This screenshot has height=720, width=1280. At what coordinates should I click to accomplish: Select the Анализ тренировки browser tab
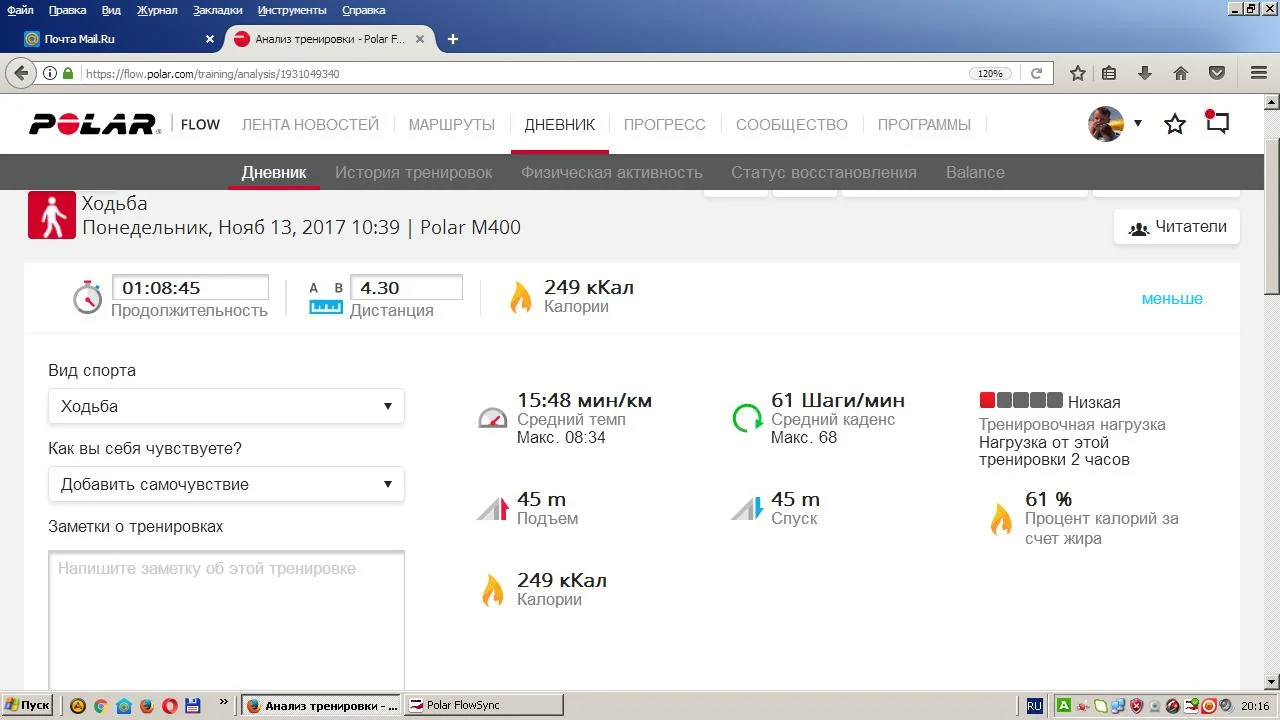[x=330, y=39]
